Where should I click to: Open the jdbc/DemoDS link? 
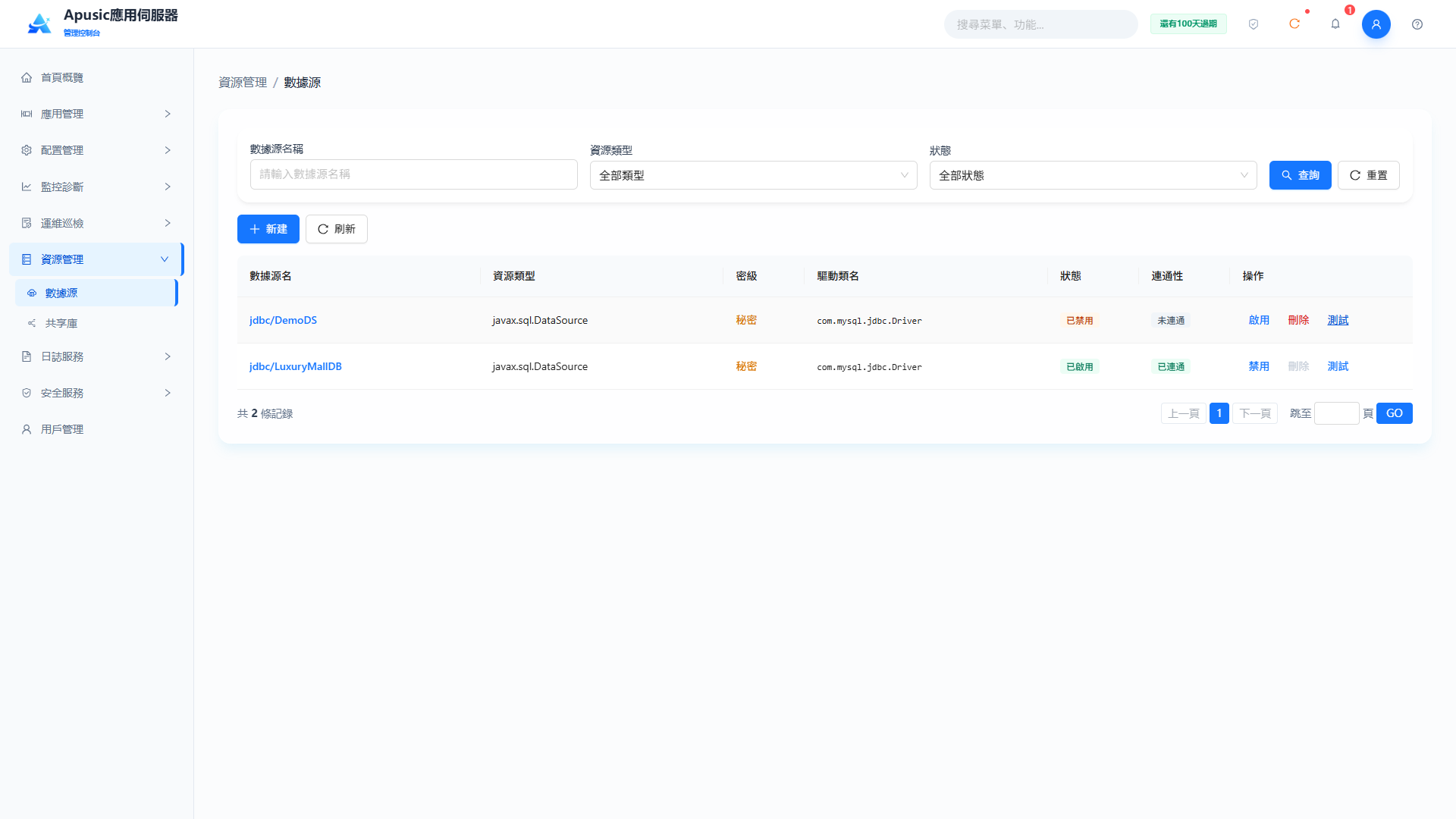(283, 320)
